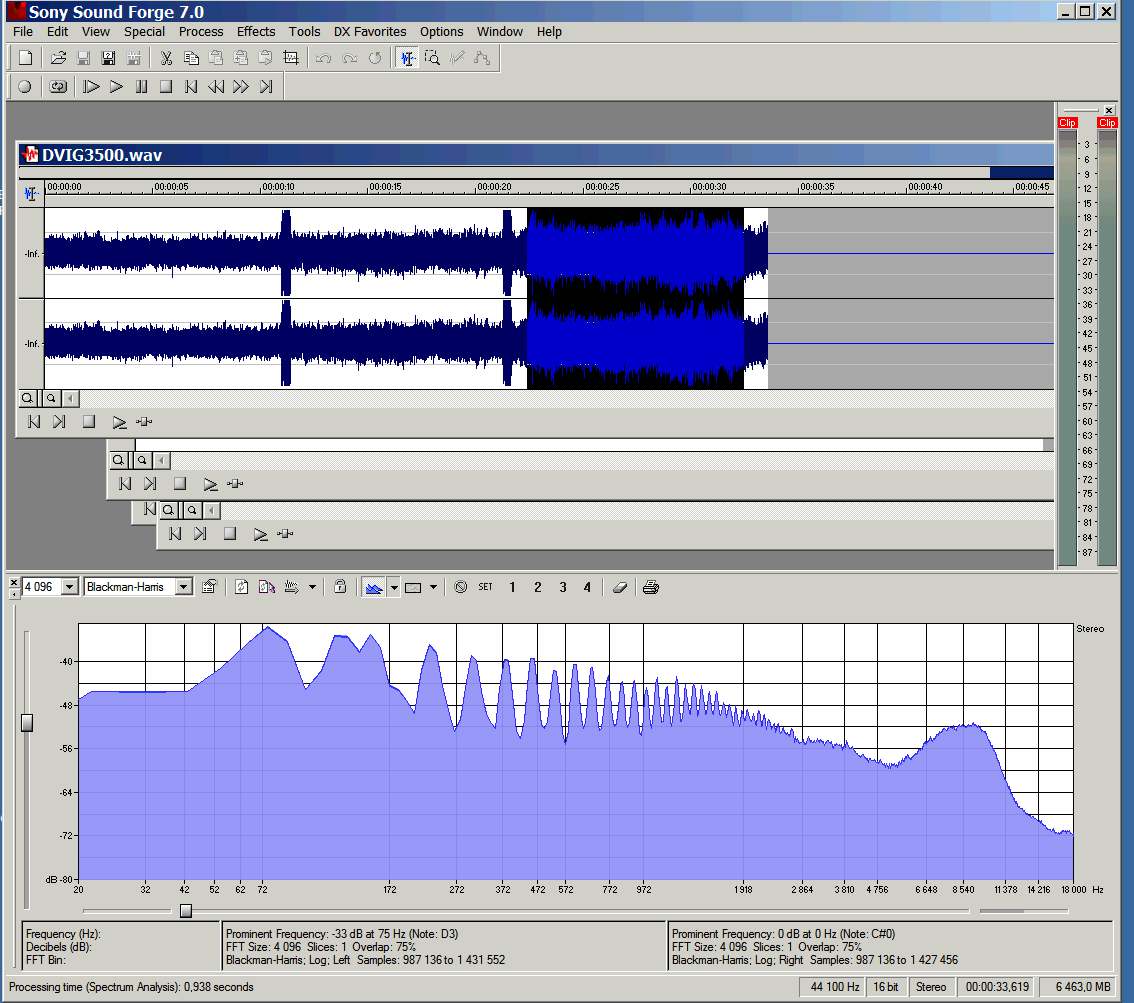Screen dimensions: 1134x1003
Task: Click the horizontal slider thumb below the spectrum
Action: pyautogui.click(x=186, y=910)
